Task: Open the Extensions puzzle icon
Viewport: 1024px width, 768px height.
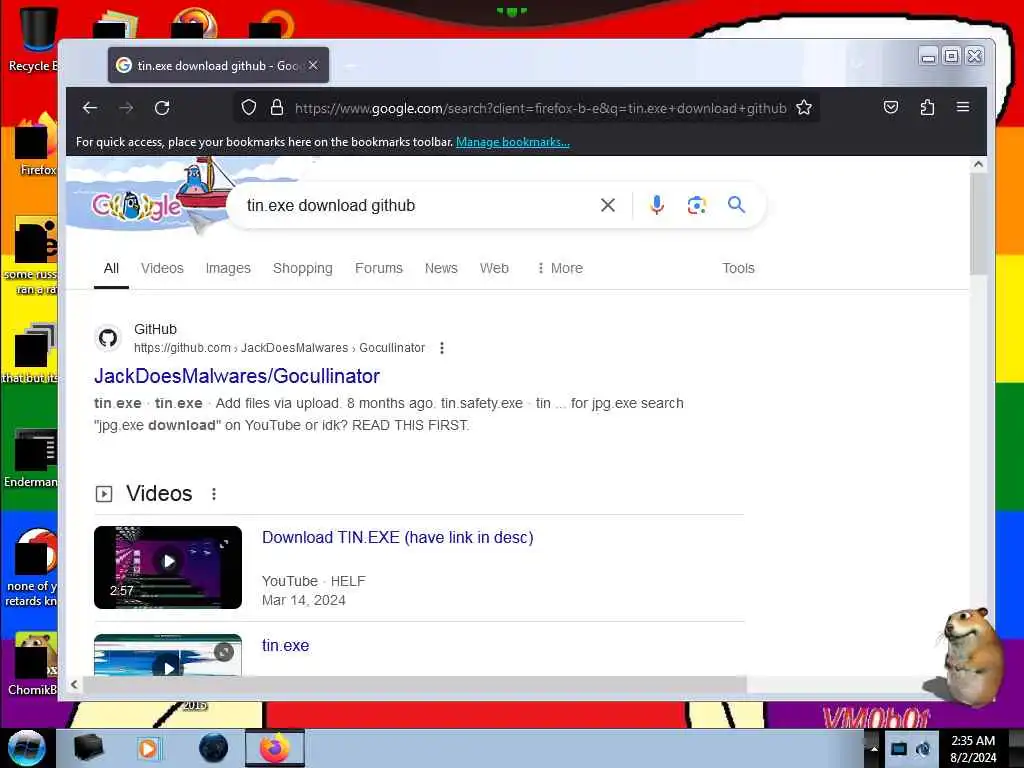Action: click(x=927, y=107)
